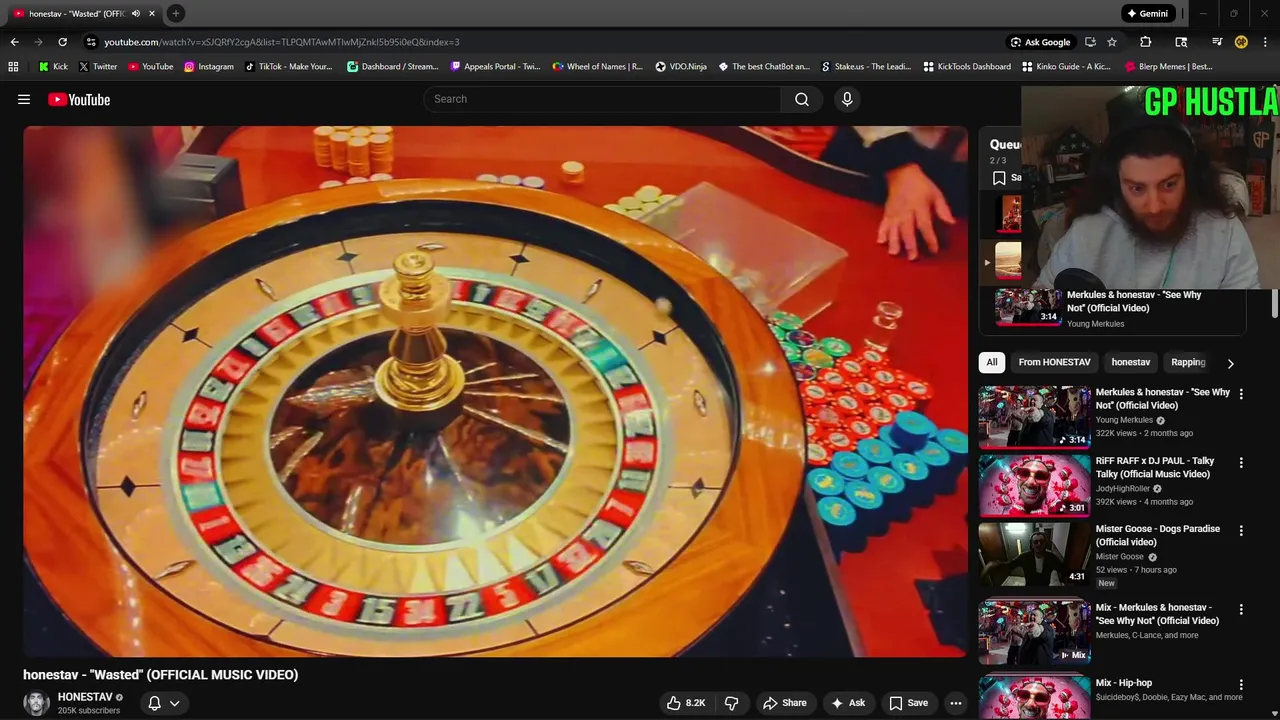Viewport: 1280px width, 720px height.
Task: Open the See Why Not recommended thumbnail
Action: tap(1034, 417)
